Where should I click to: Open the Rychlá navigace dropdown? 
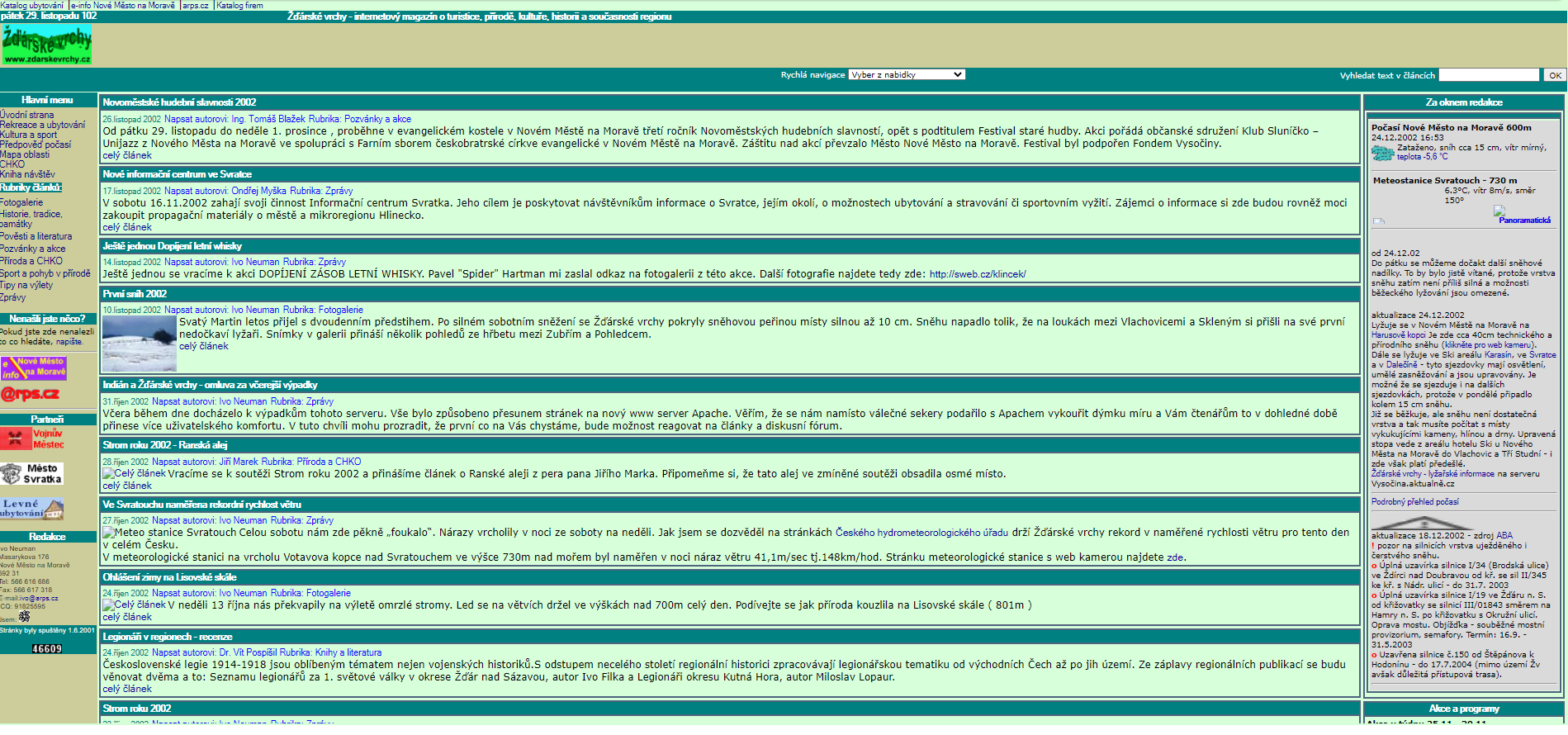907,74
